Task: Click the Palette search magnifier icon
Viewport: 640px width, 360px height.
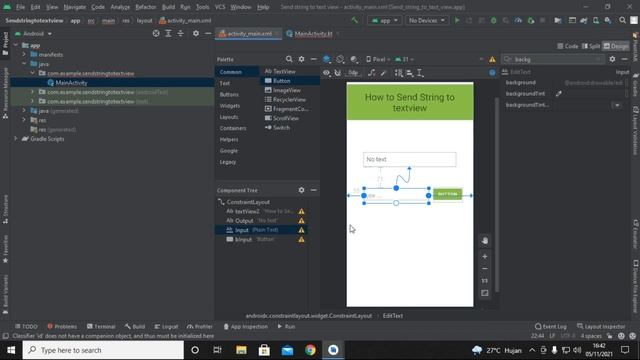Action: click(289, 59)
